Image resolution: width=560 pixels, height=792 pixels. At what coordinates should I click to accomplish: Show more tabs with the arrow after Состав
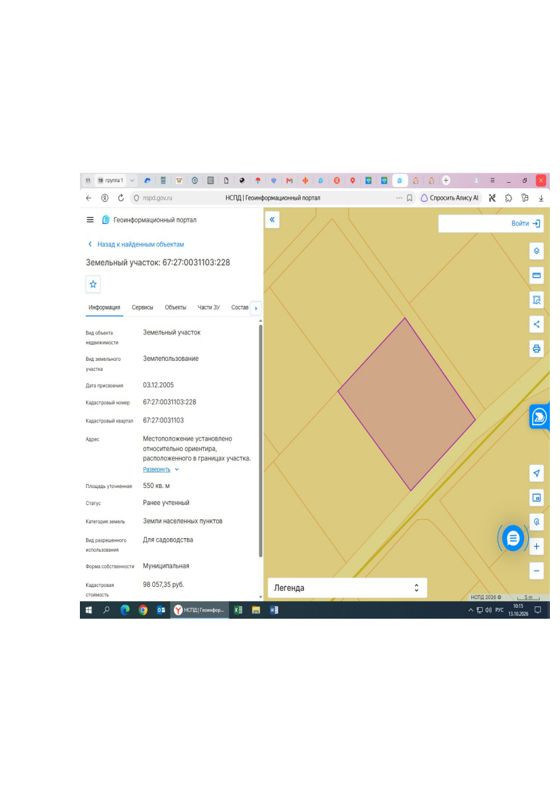click(256, 308)
